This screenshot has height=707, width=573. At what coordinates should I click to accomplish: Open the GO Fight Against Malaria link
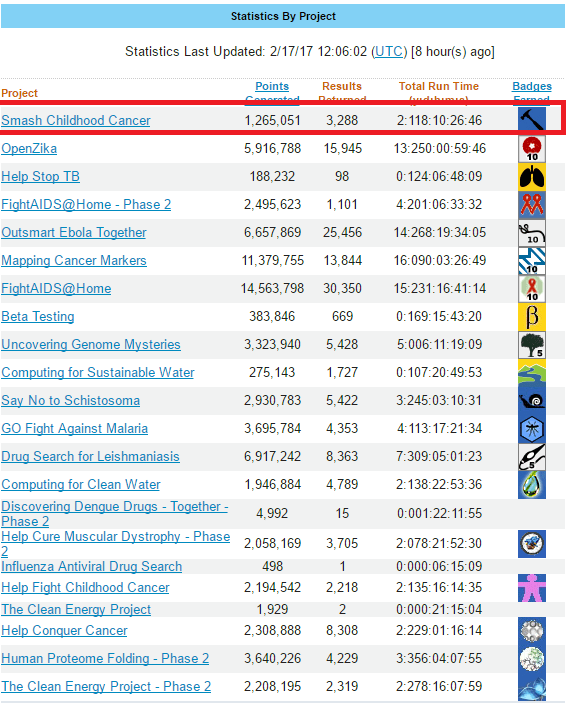[75, 428]
